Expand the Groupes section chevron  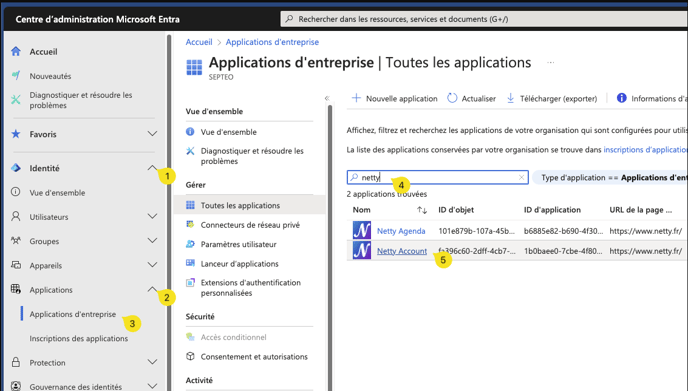pyautogui.click(x=152, y=240)
